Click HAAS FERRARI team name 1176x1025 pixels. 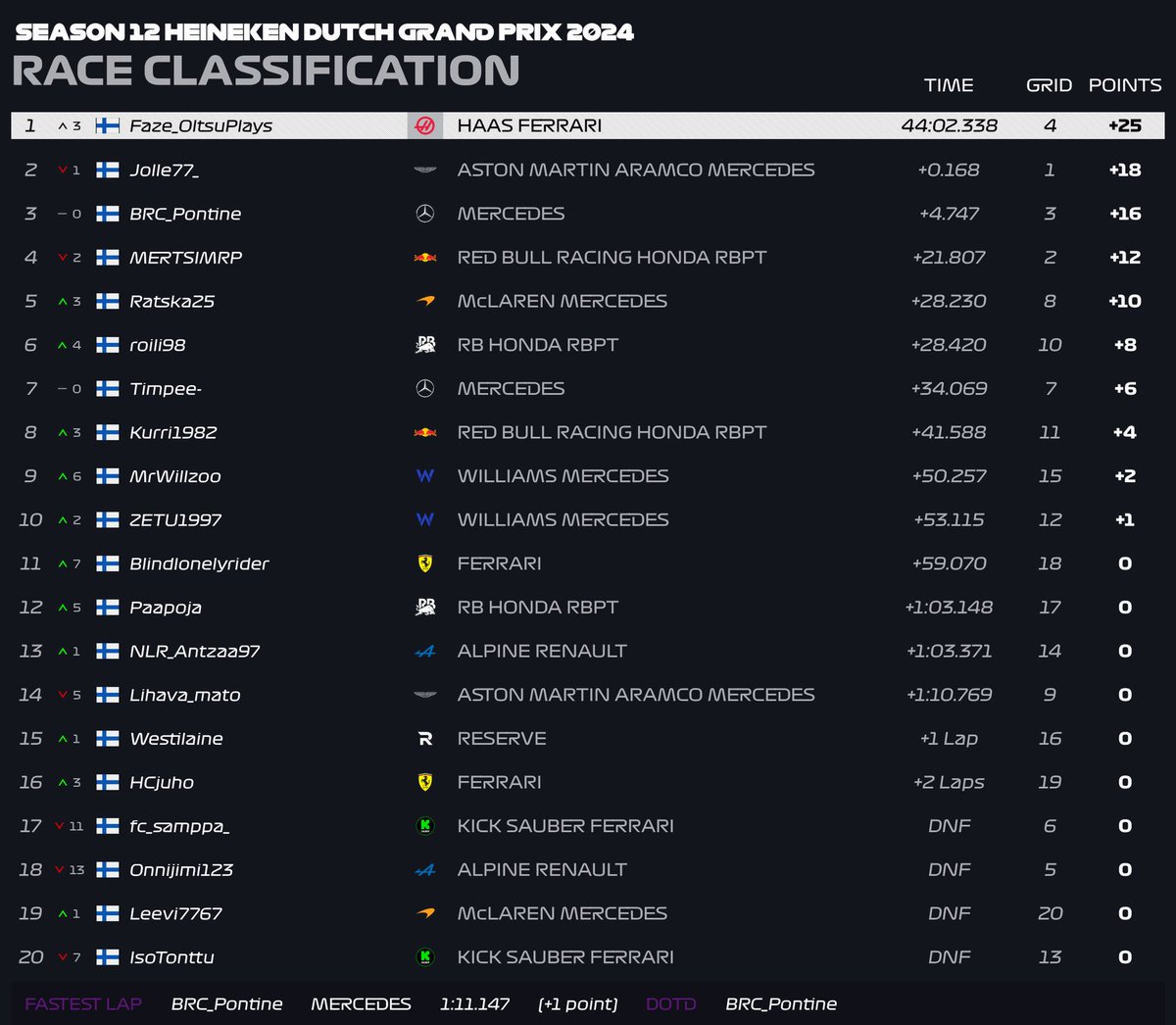[529, 125]
